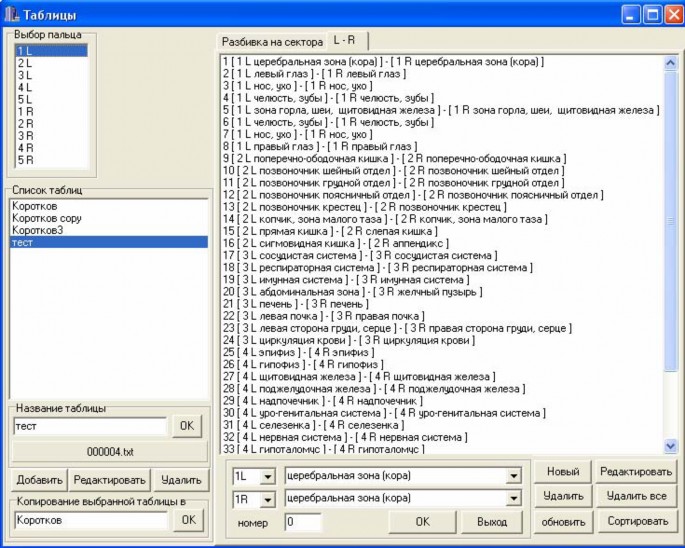Switch to Разбивка на сектора tab

pyautogui.click(x=272, y=42)
